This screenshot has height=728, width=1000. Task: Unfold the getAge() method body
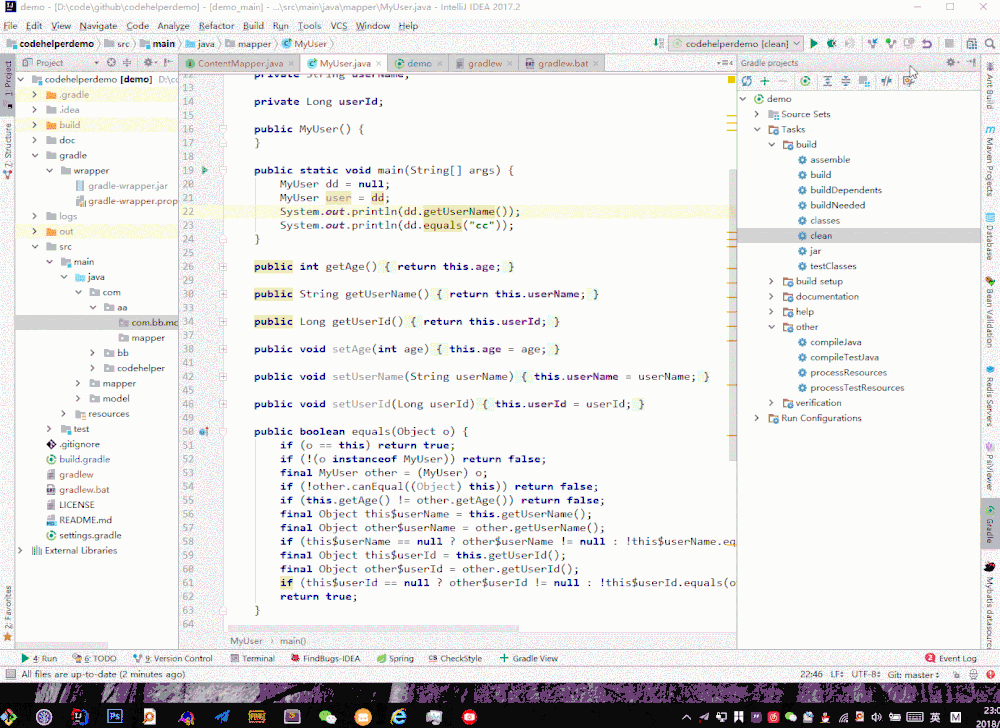click(x=223, y=267)
